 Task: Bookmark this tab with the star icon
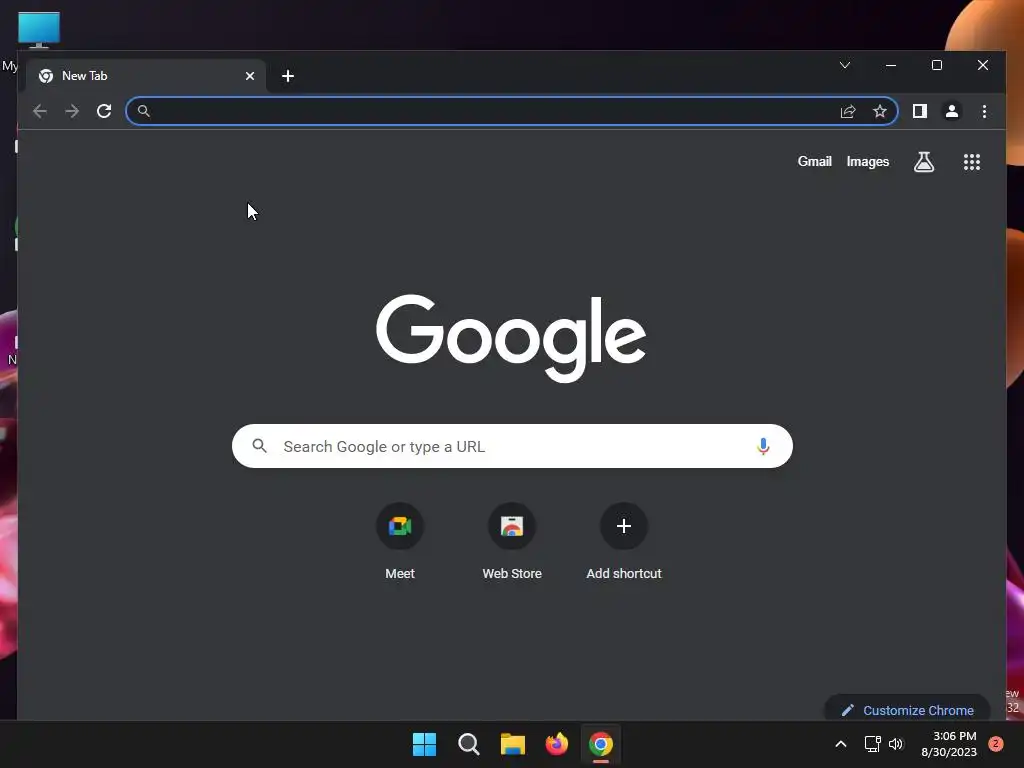click(x=880, y=112)
